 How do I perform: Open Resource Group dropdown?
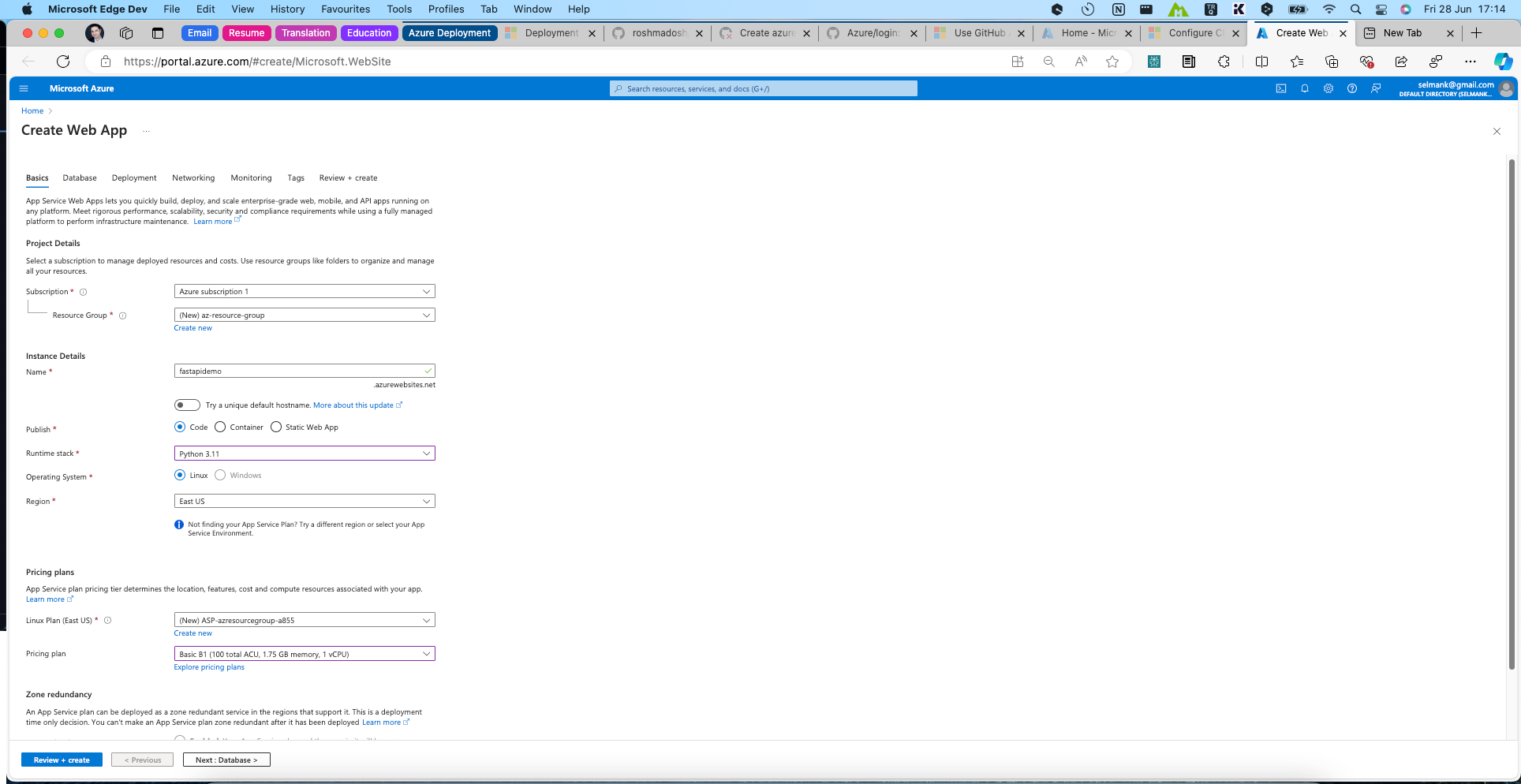click(305, 315)
